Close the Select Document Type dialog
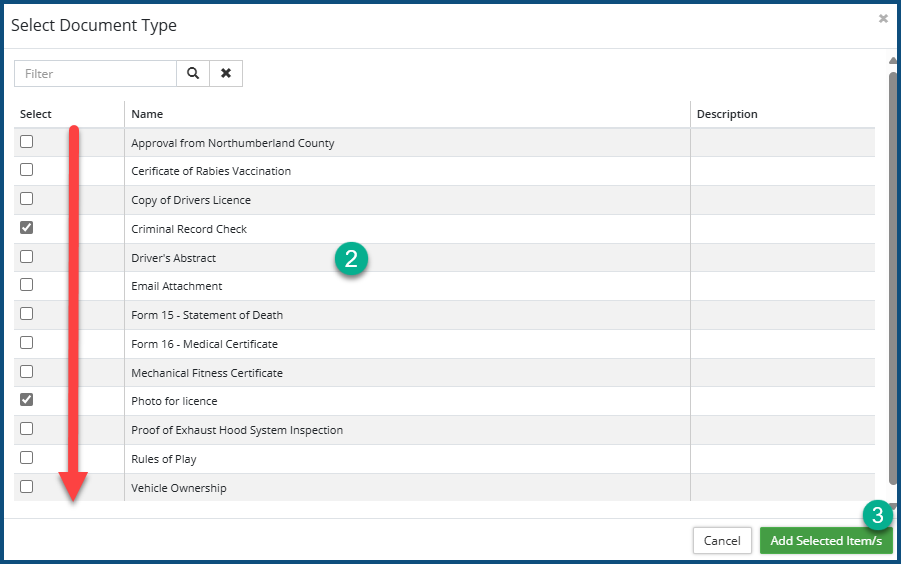Screen dimensions: 901x564 coord(883,19)
